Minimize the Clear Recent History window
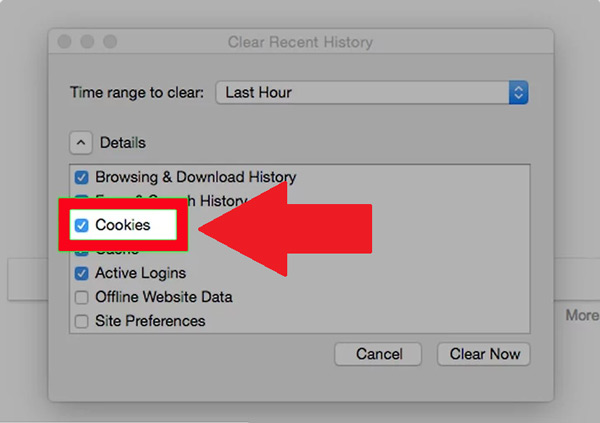The width and height of the screenshot is (600, 423). tap(88, 42)
